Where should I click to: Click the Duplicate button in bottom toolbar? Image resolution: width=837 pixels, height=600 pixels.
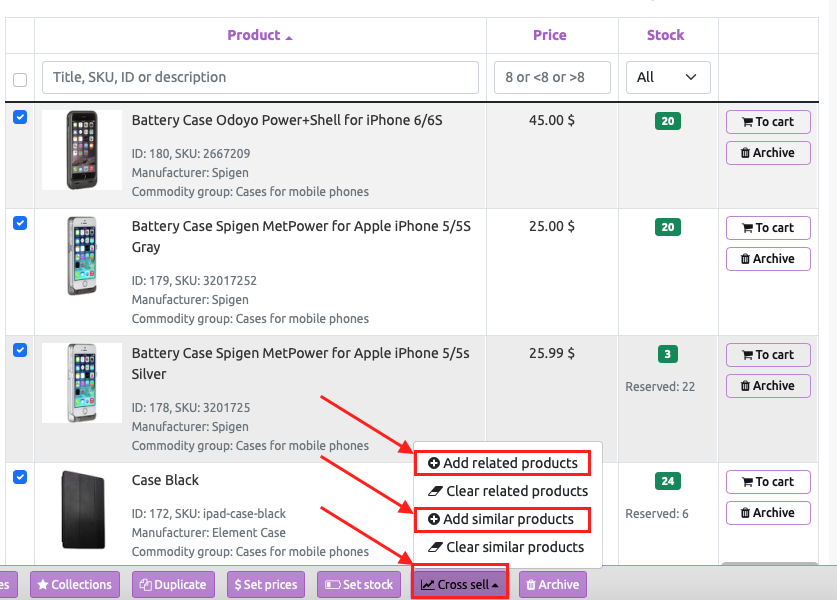[173, 585]
